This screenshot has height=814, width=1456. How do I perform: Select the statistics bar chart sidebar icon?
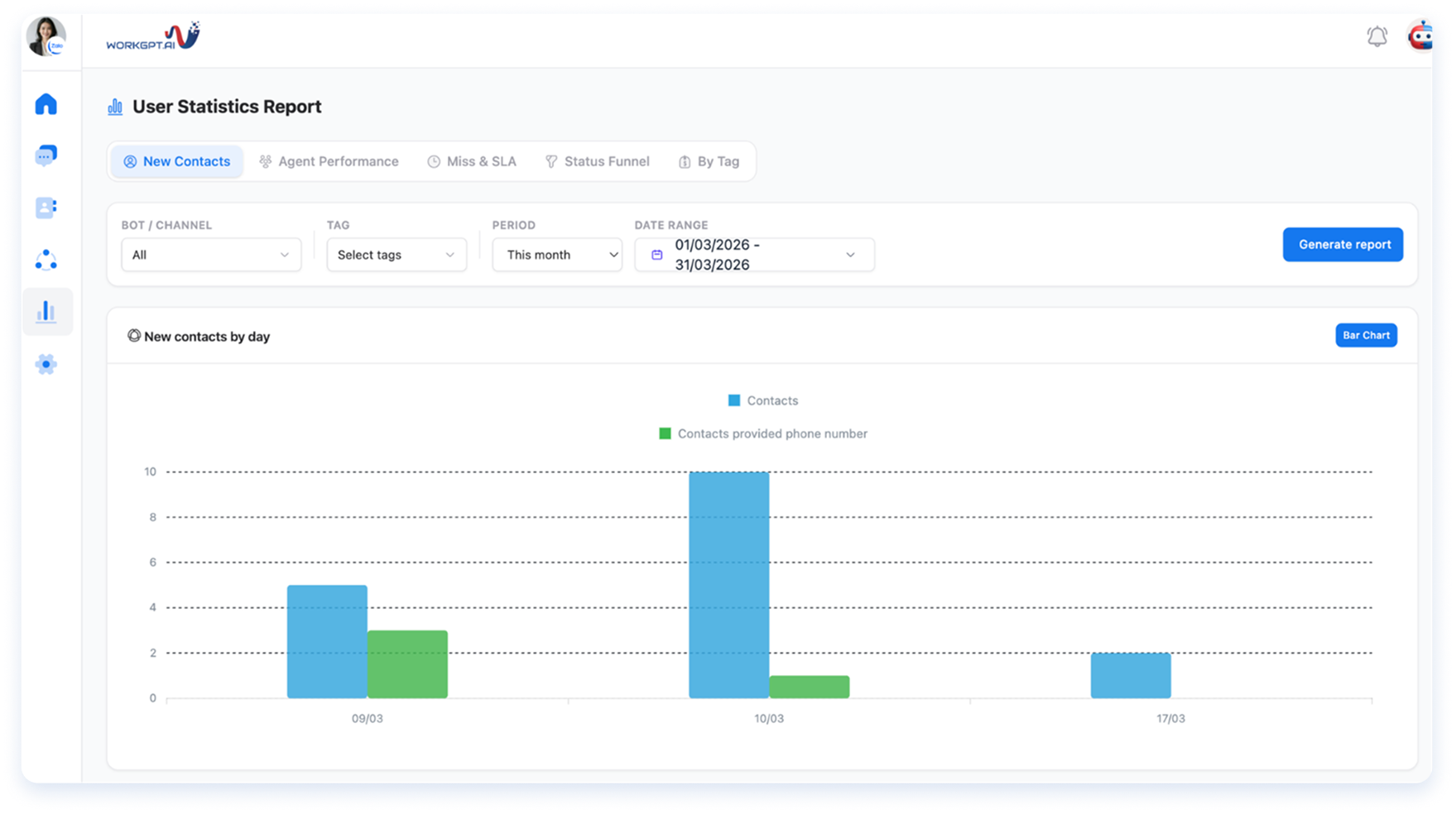click(x=46, y=312)
